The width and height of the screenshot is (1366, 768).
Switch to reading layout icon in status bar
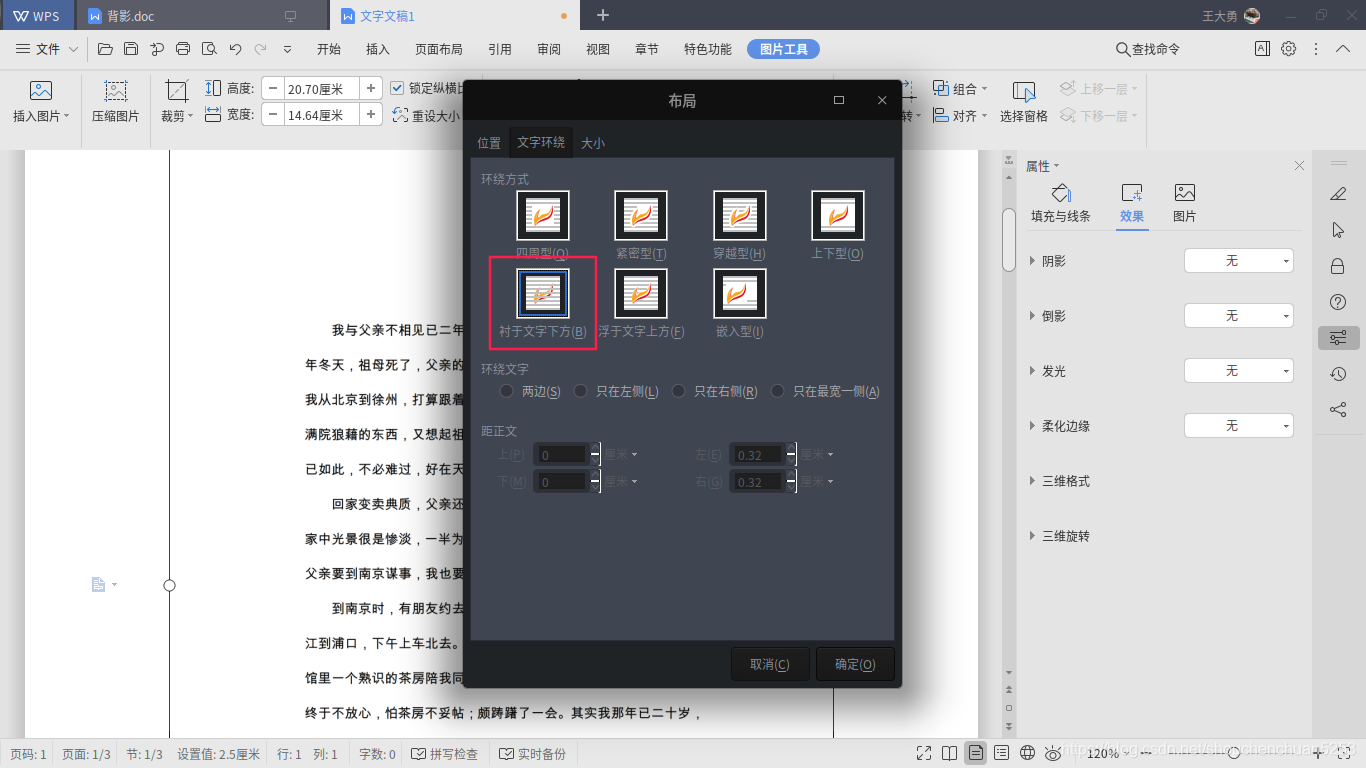[950, 753]
